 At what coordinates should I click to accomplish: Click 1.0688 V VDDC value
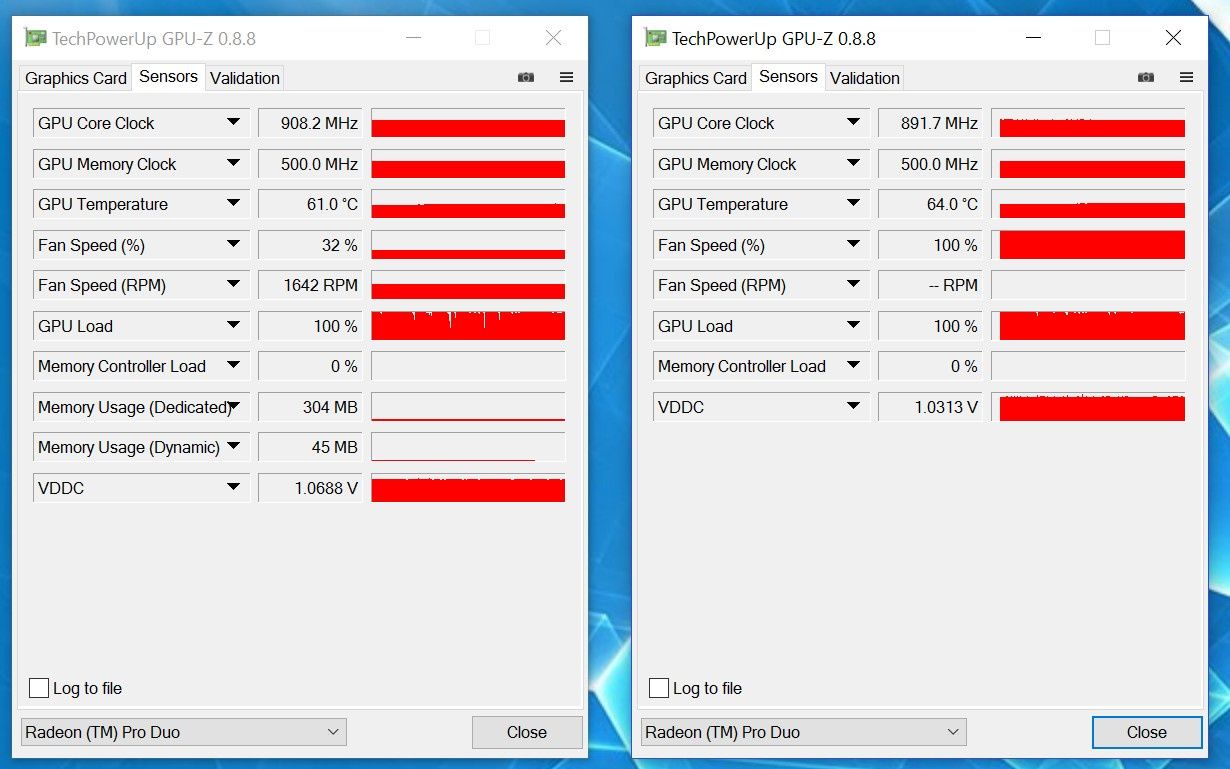point(311,488)
